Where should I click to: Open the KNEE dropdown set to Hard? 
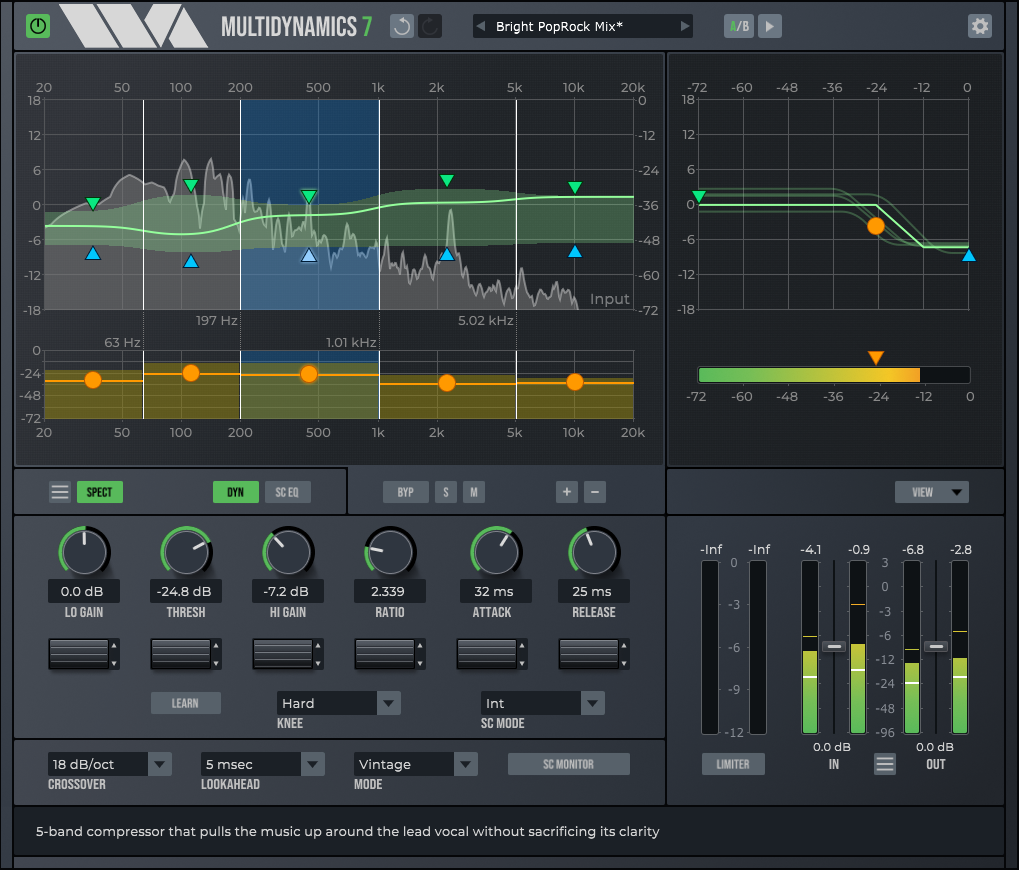coord(338,703)
